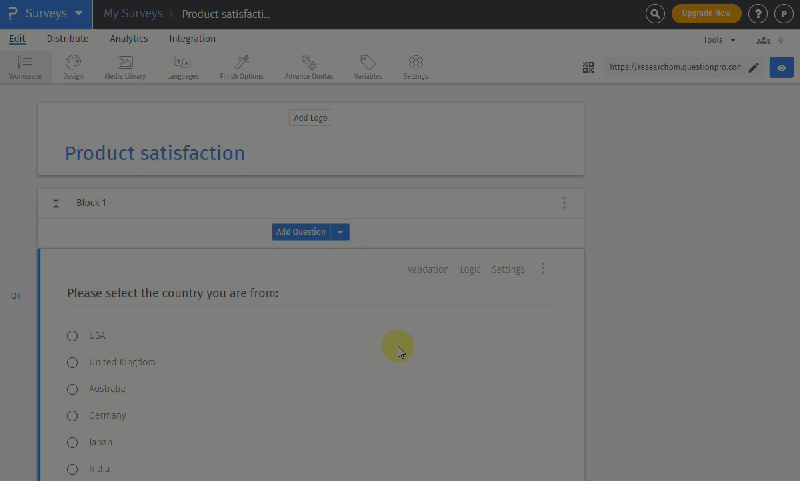Click the Australia answer text

point(107,389)
